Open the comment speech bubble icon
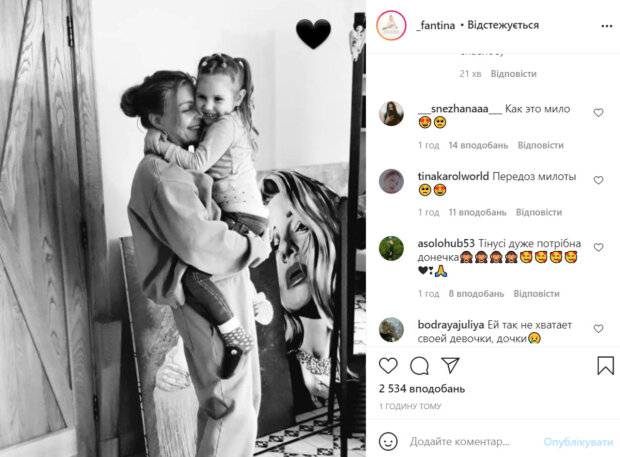 coord(419,366)
